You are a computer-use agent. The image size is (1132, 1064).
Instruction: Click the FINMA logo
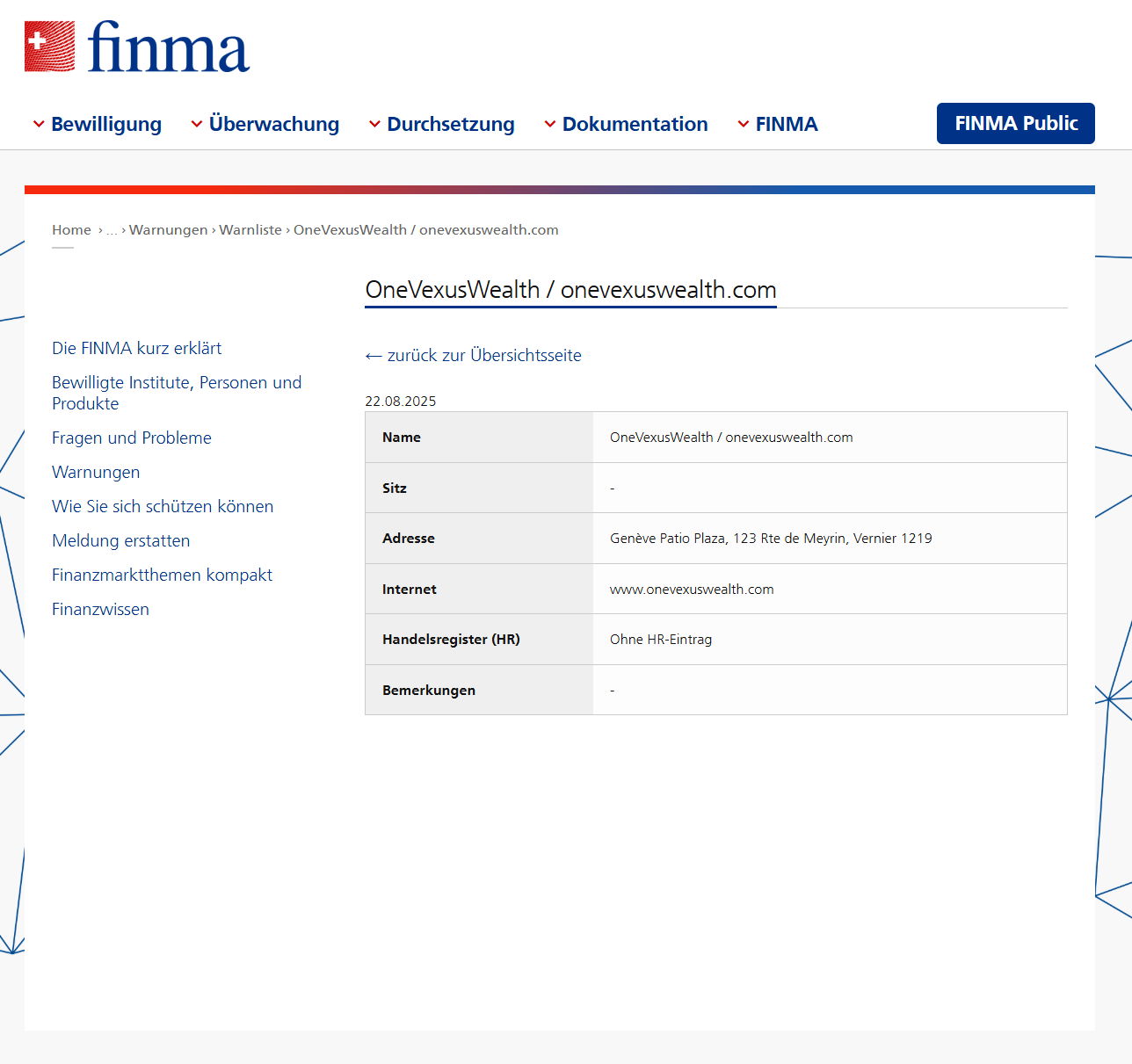137,47
